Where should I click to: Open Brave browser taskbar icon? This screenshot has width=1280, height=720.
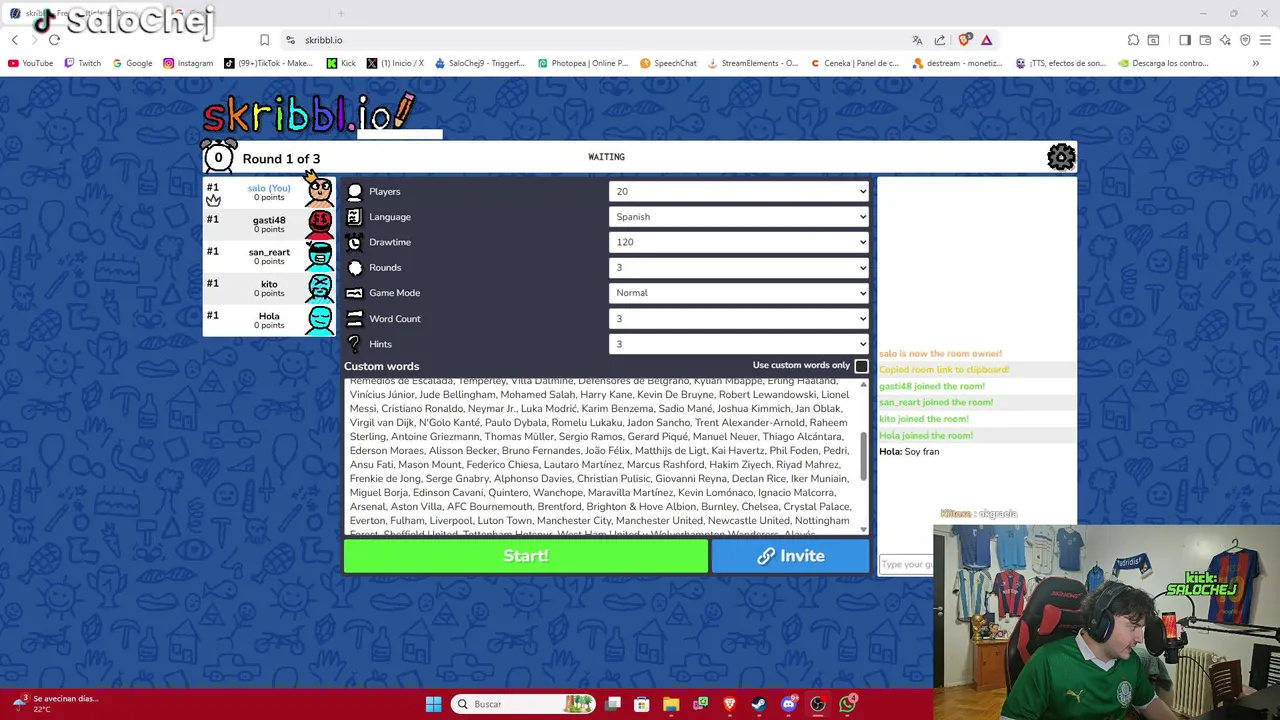click(x=730, y=704)
